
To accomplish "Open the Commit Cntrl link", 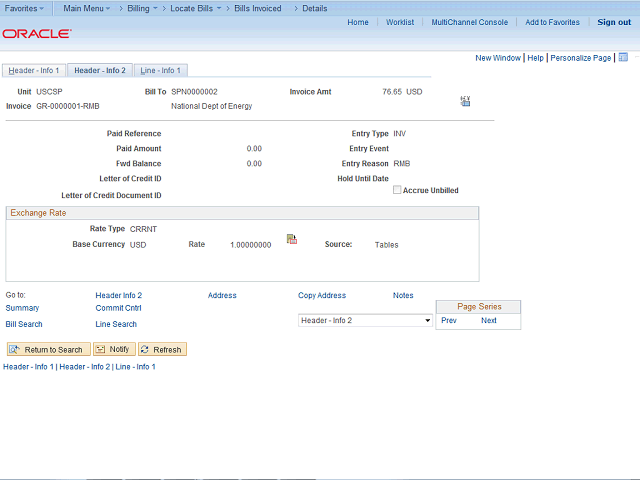I will pyautogui.click(x=118, y=308).
